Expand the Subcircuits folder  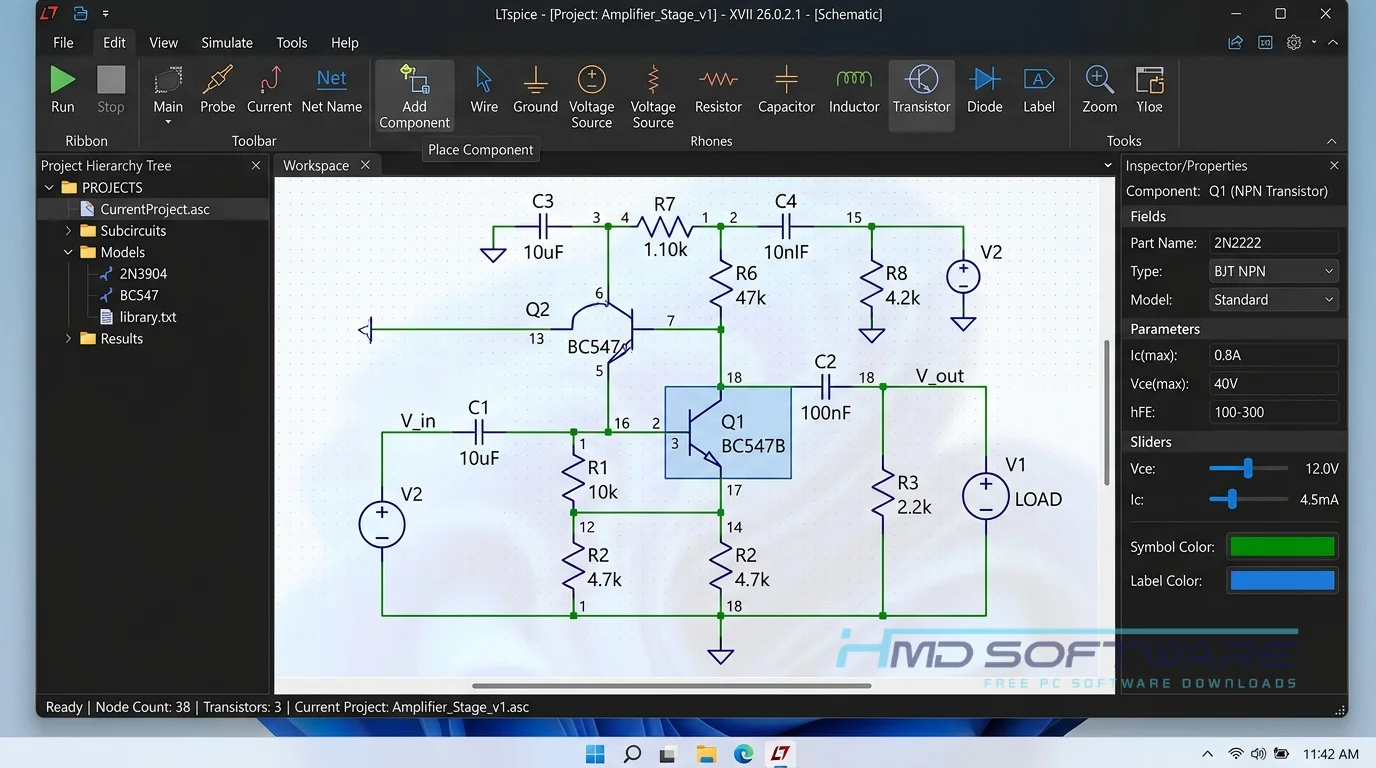(68, 231)
